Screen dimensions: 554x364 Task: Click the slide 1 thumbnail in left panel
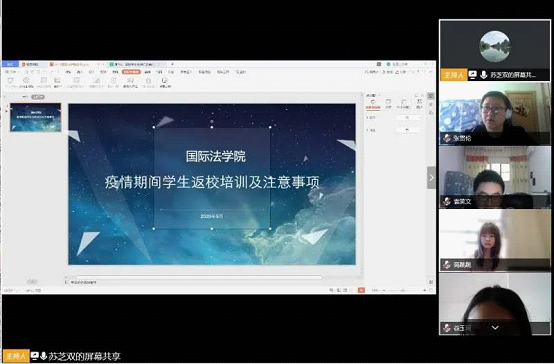tap(35, 117)
